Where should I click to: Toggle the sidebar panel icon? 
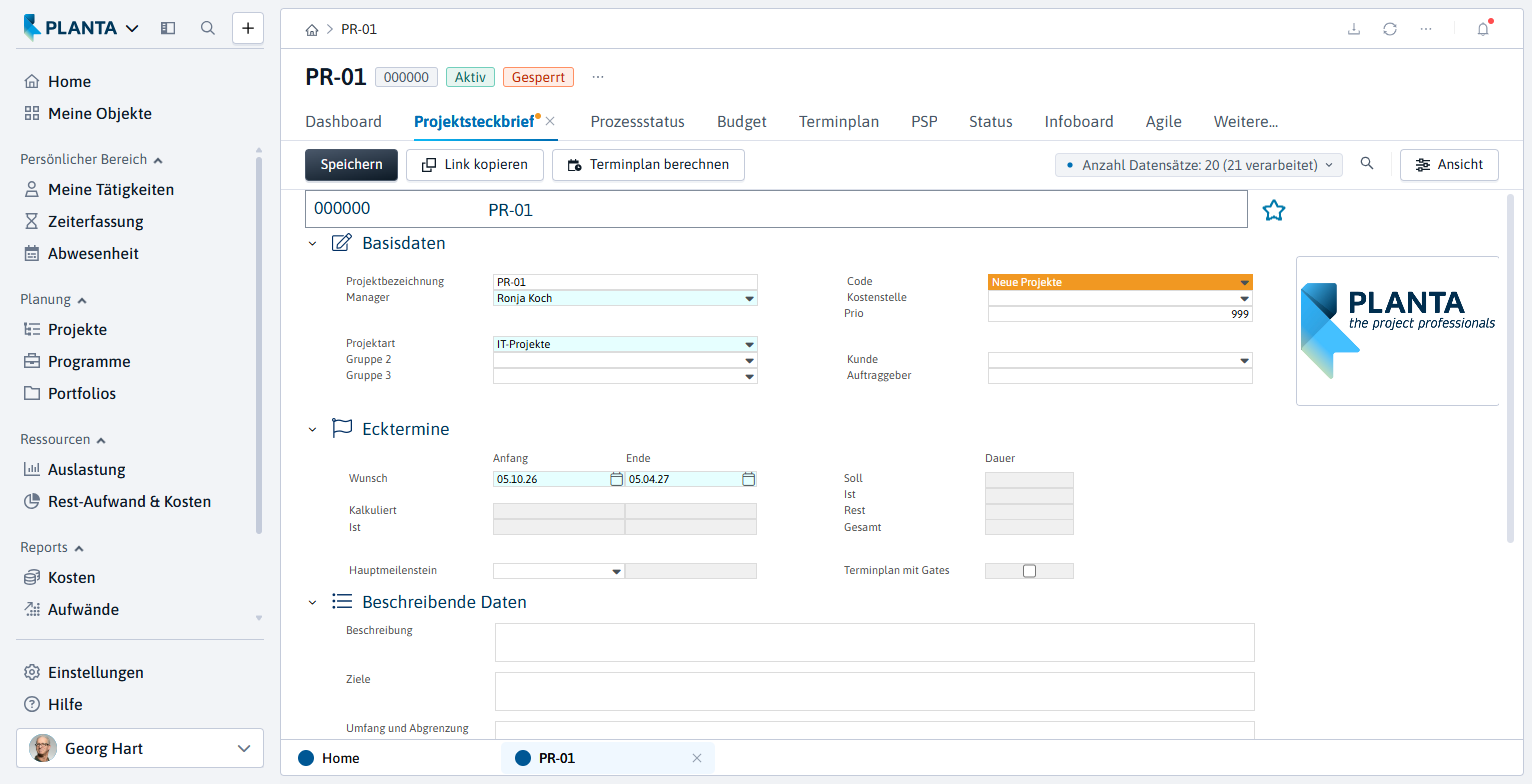click(168, 28)
